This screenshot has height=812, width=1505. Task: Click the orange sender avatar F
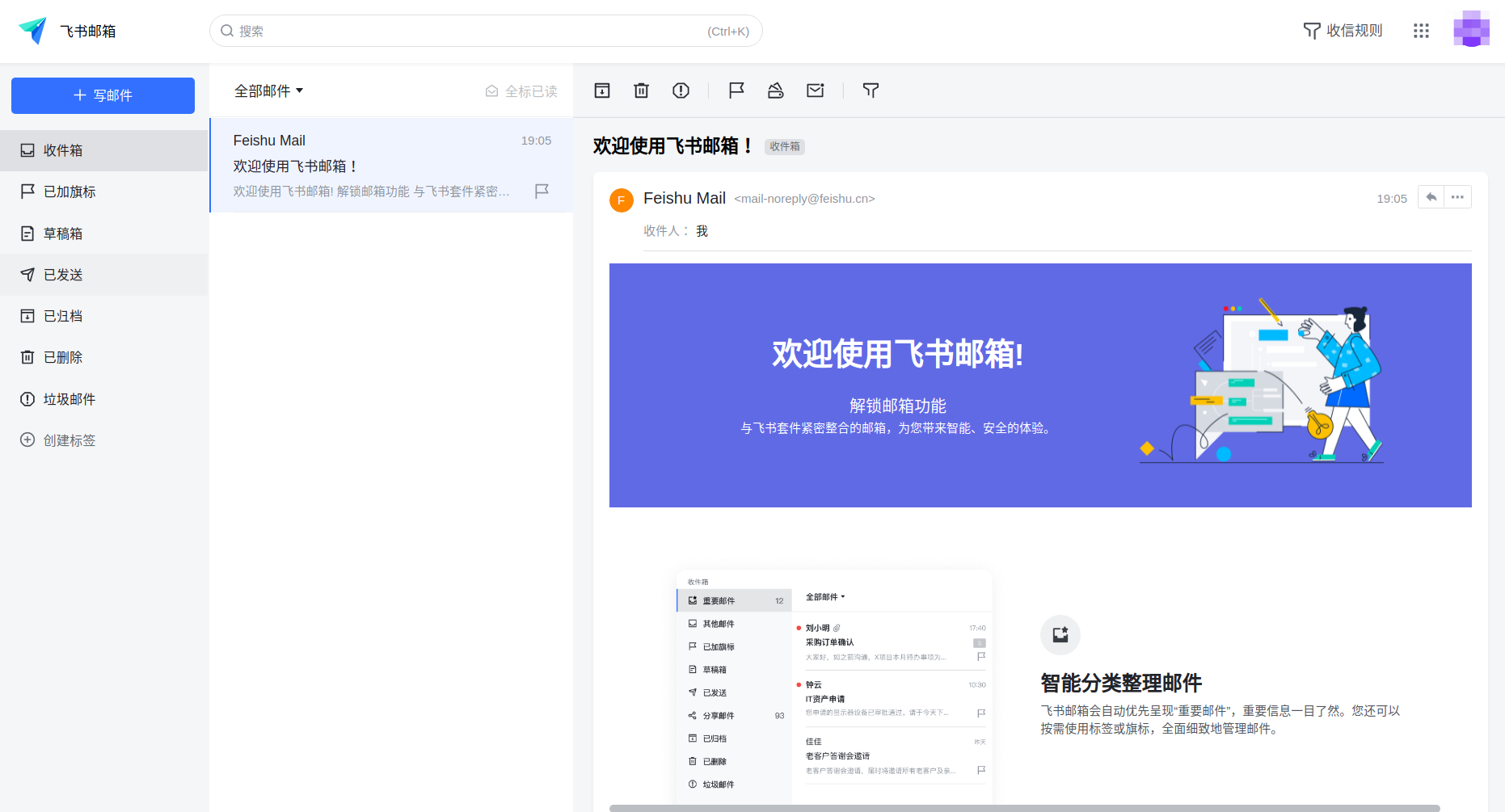[622, 200]
